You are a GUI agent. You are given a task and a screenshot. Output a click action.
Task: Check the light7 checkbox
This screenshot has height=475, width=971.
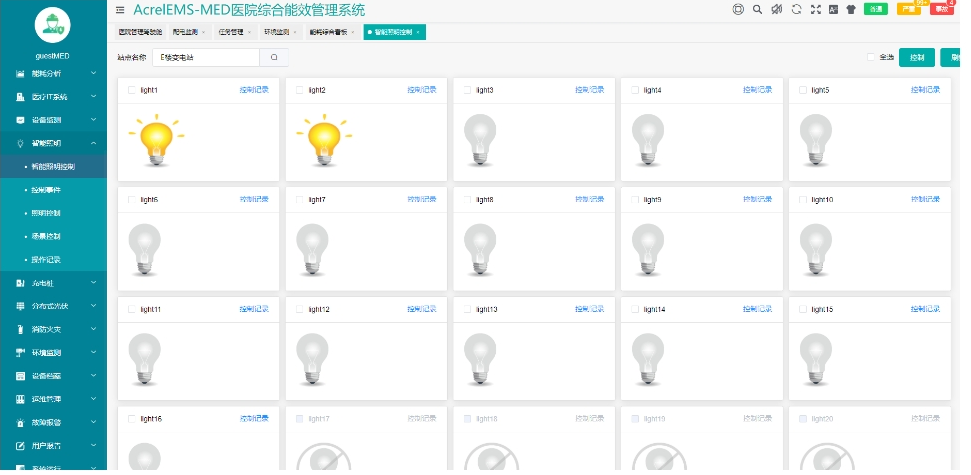(x=299, y=200)
